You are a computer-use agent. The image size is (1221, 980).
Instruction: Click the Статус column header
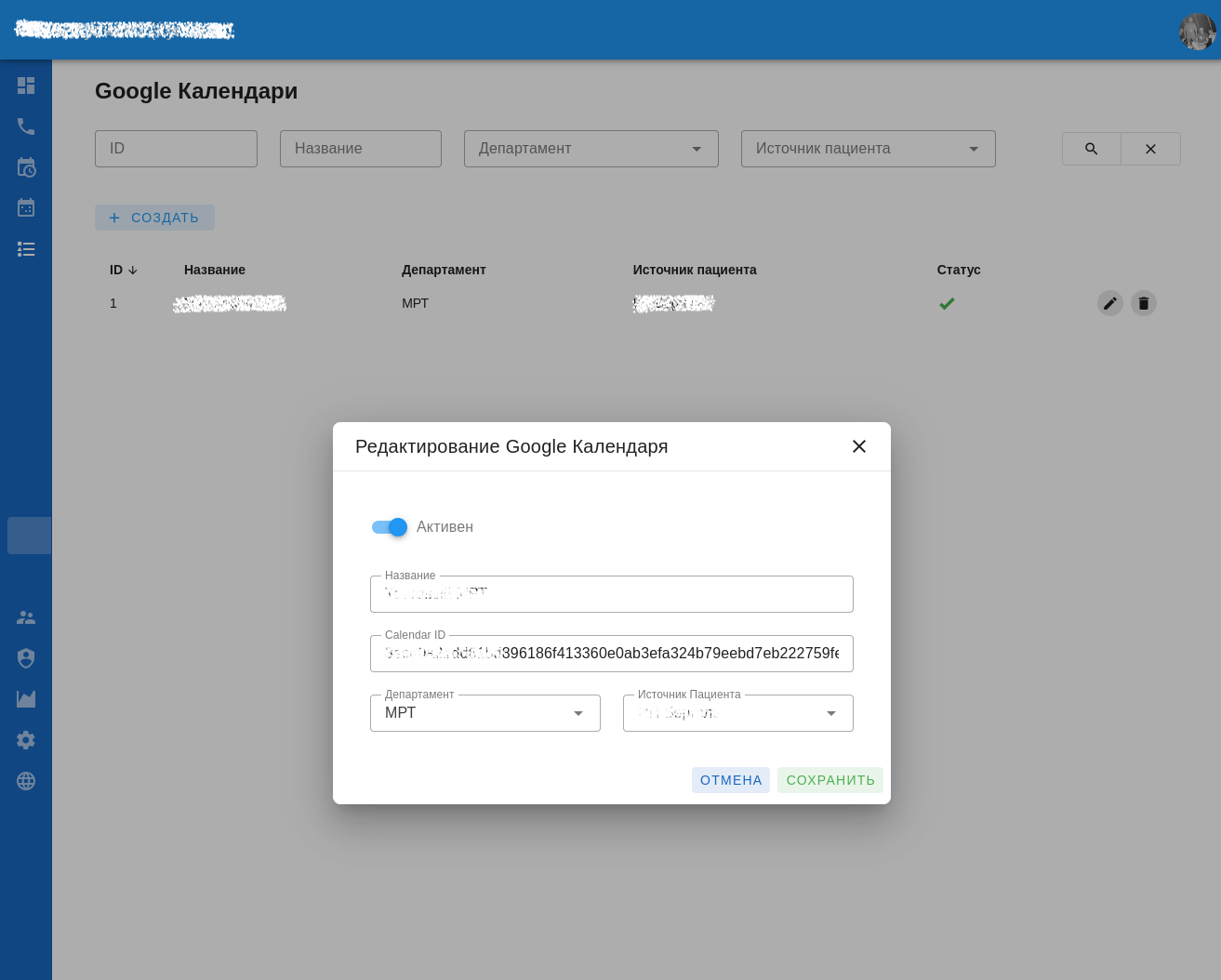click(959, 270)
